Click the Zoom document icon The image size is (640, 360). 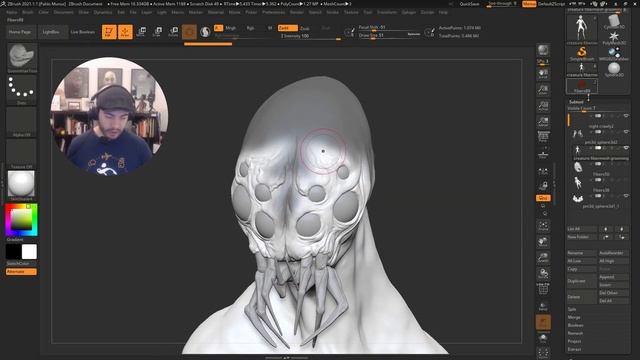543,89
